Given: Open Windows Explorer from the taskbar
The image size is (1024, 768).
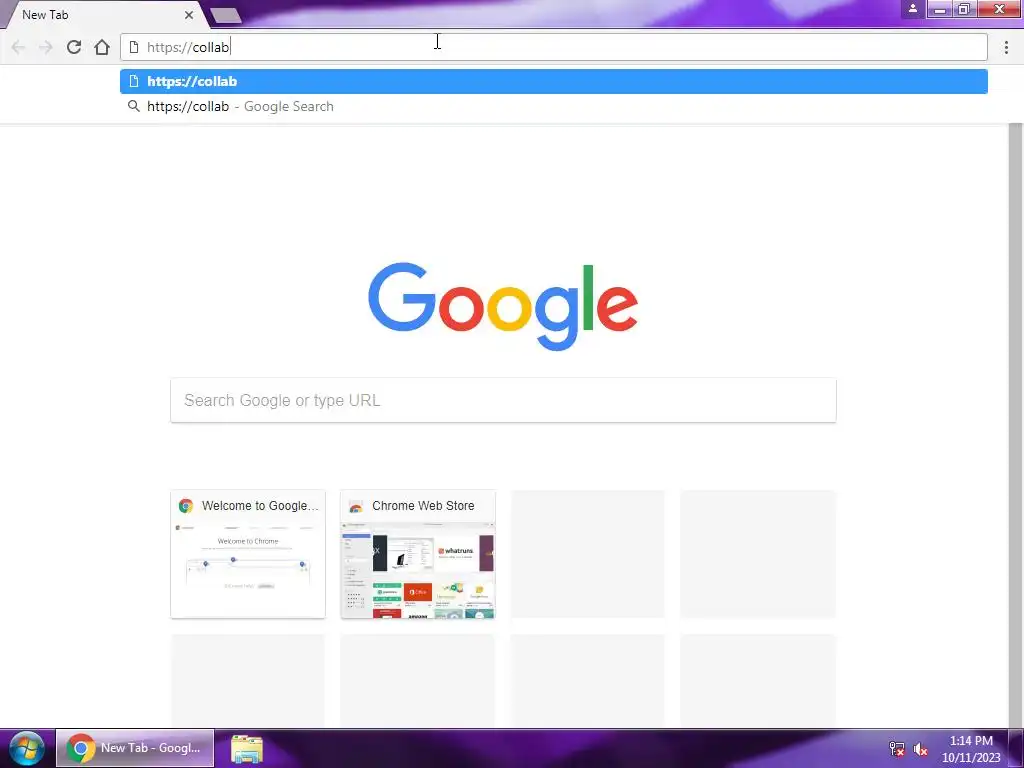Looking at the screenshot, I should point(247,749).
